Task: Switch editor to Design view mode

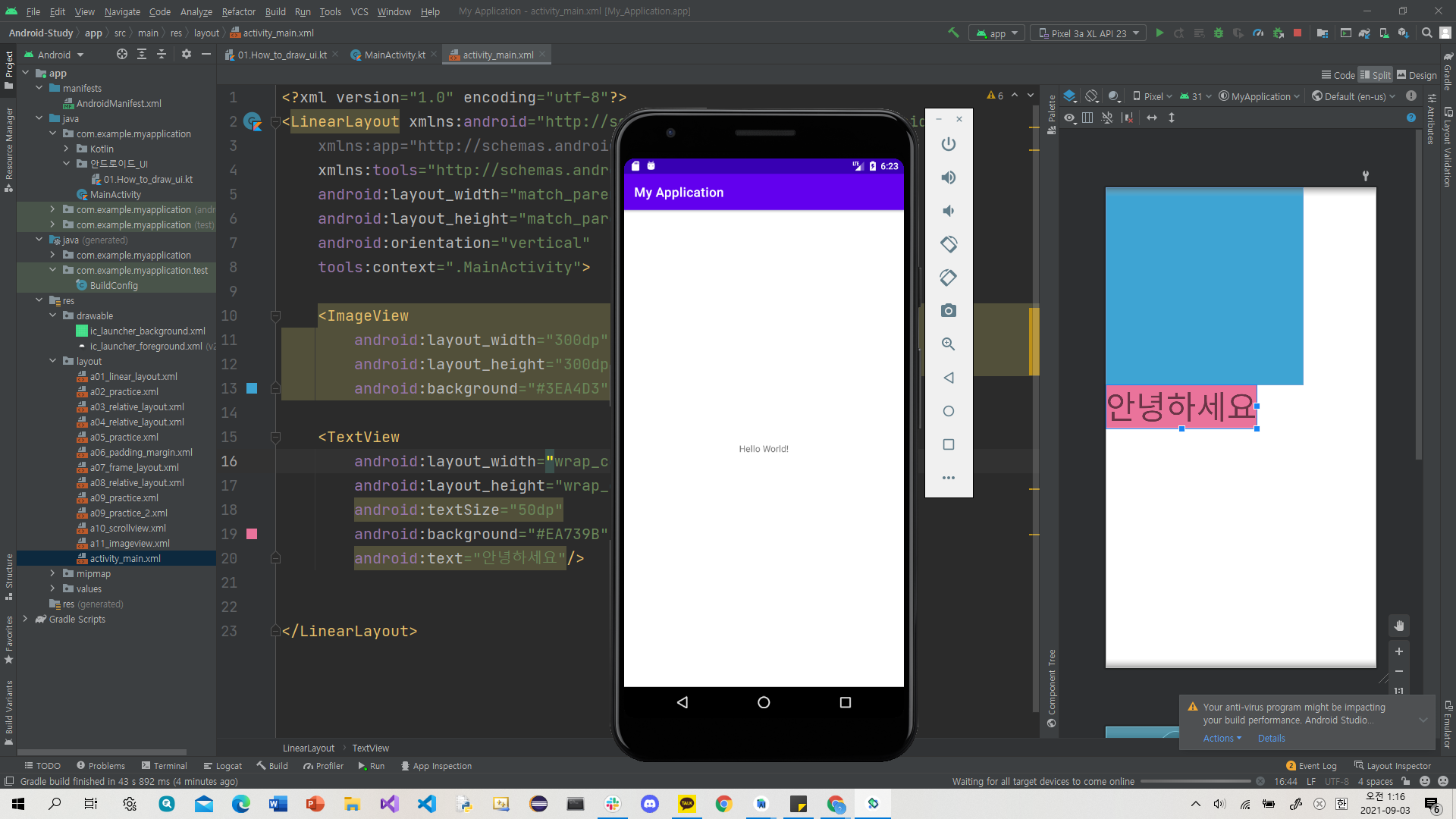Action: point(1417,75)
